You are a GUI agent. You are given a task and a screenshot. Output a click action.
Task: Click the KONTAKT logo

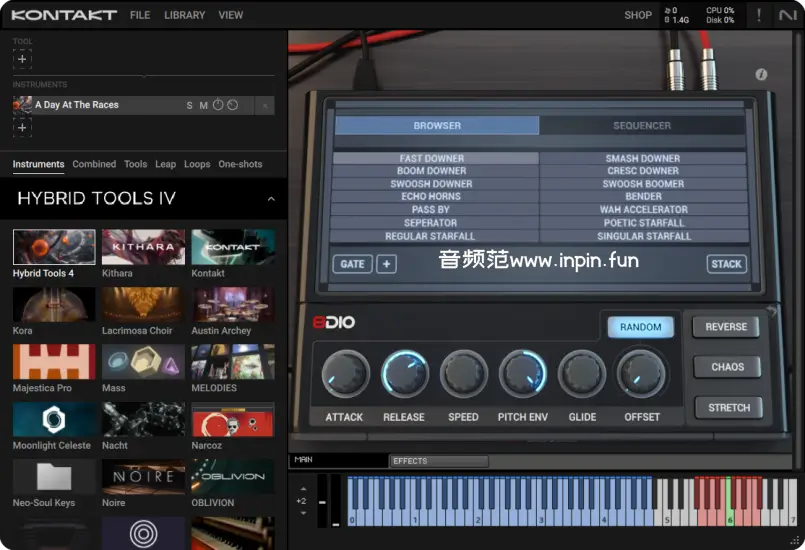64,15
